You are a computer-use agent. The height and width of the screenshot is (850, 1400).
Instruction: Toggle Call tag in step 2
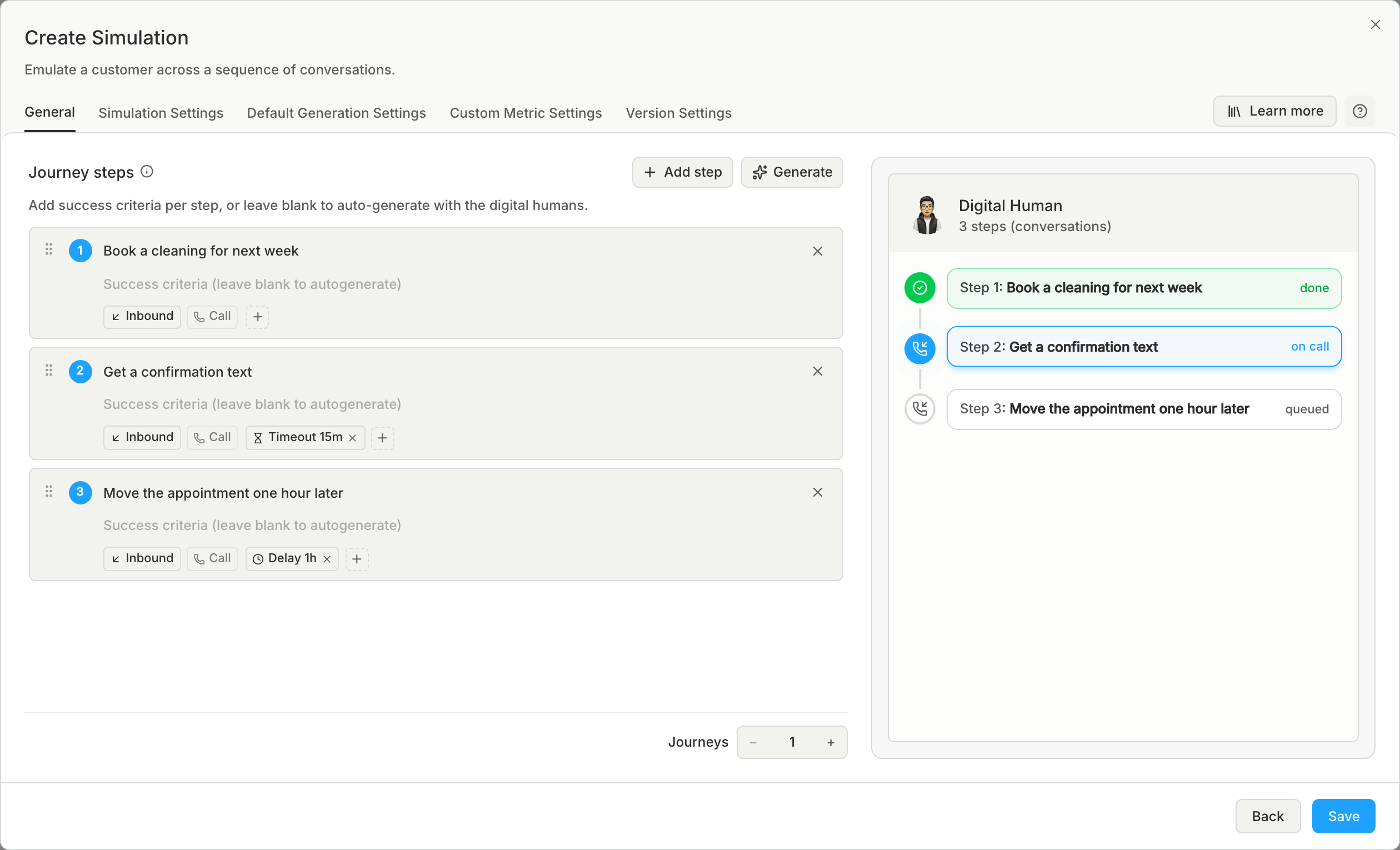coord(212,438)
